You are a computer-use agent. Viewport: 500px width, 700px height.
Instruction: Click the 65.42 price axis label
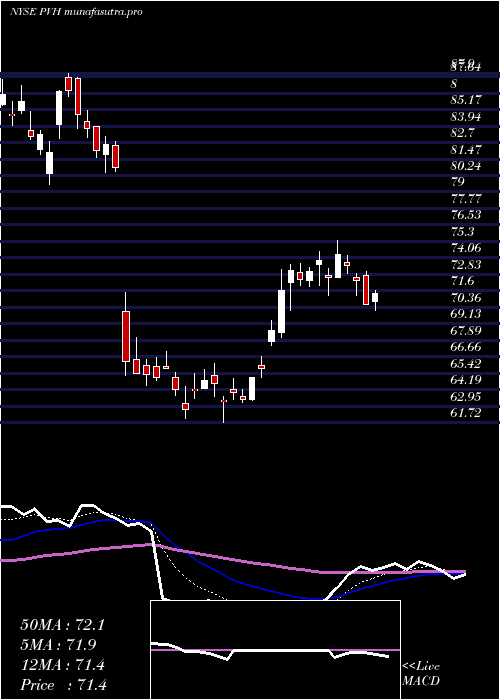tap(467, 363)
